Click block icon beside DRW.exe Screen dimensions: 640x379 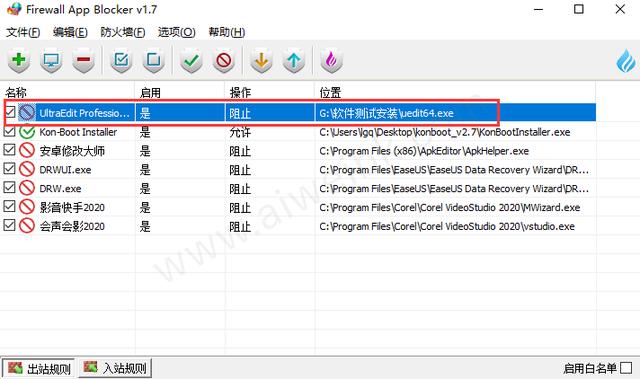(x=27, y=188)
